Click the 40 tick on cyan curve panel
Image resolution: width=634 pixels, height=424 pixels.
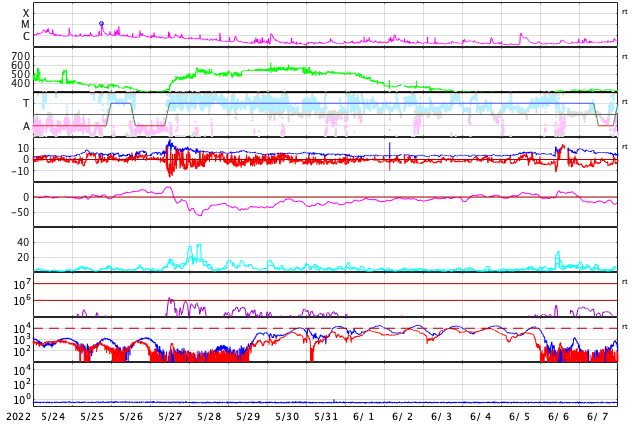tap(23, 242)
